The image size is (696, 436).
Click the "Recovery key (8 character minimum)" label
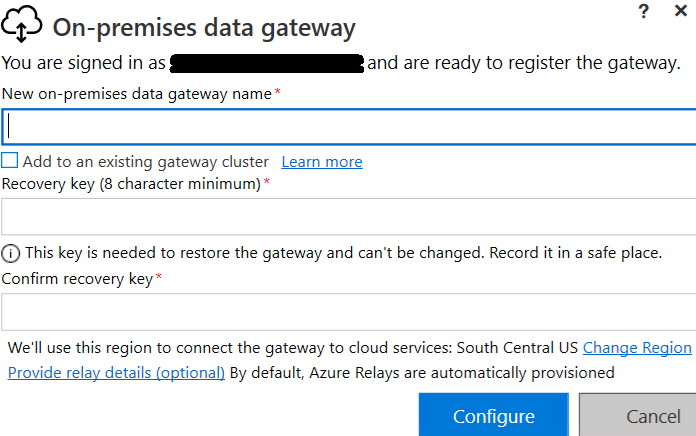(x=131, y=184)
